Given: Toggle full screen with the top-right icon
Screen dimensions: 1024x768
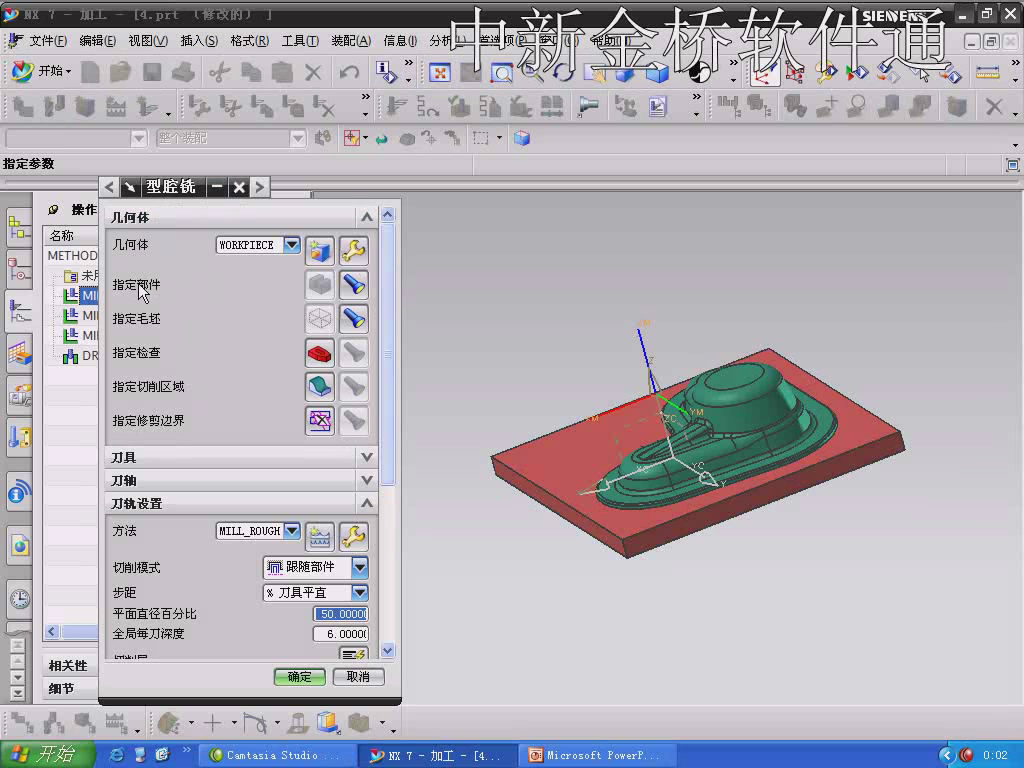Looking at the screenshot, I should tap(1012, 165).
